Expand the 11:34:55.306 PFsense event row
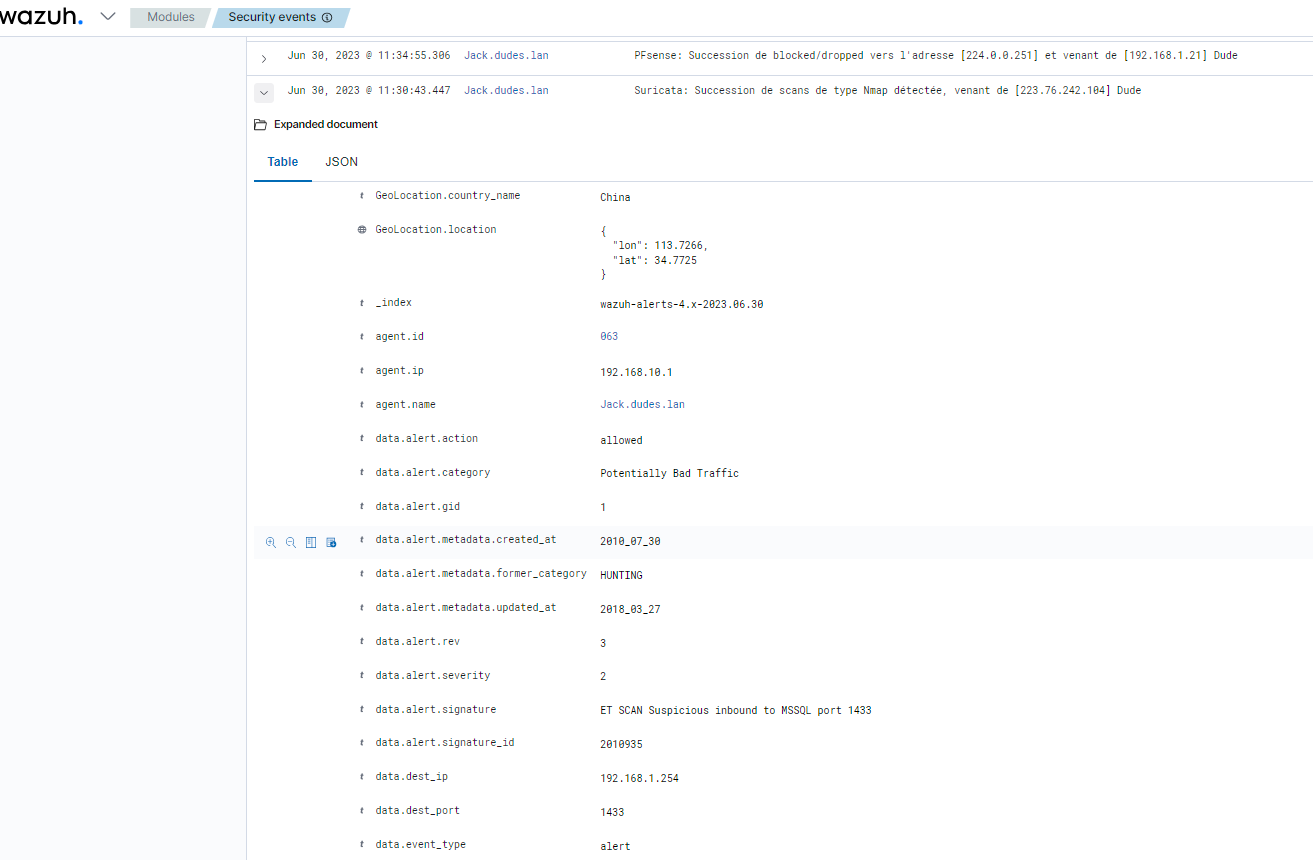1313x860 pixels. 264,58
